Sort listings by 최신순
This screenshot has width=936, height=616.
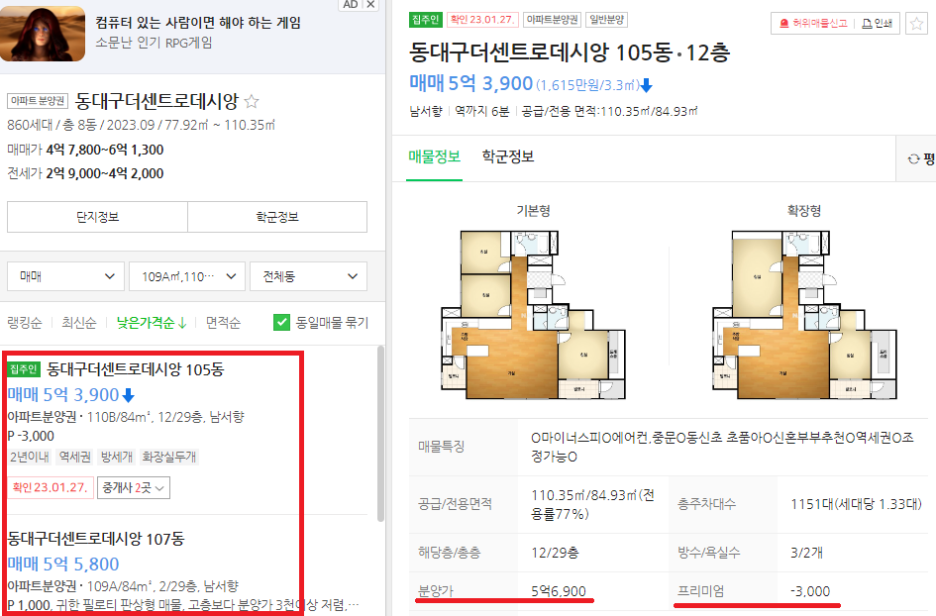point(79,323)
